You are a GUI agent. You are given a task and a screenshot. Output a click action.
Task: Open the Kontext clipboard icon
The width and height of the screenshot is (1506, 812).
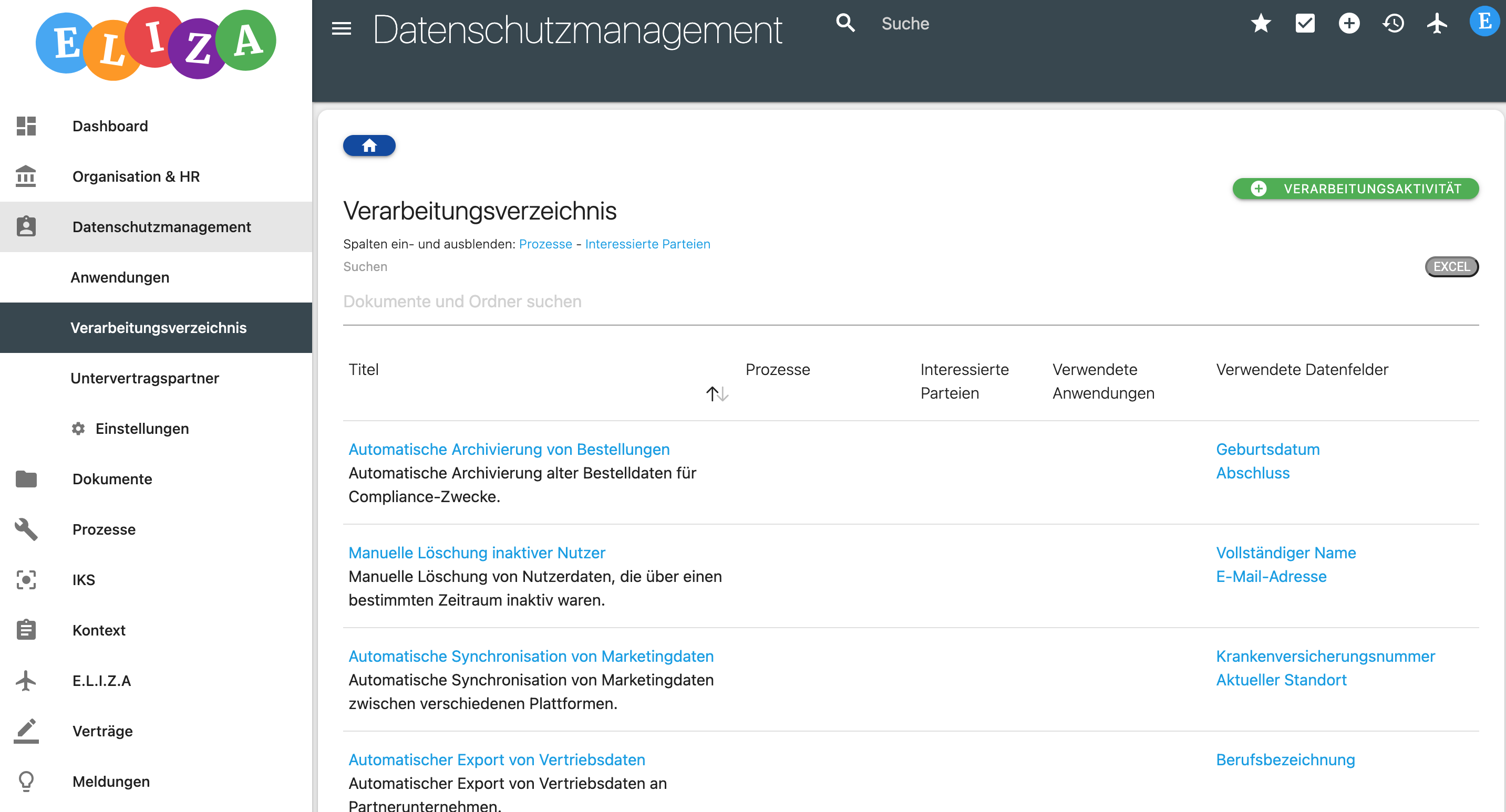(x=26, y=630)
